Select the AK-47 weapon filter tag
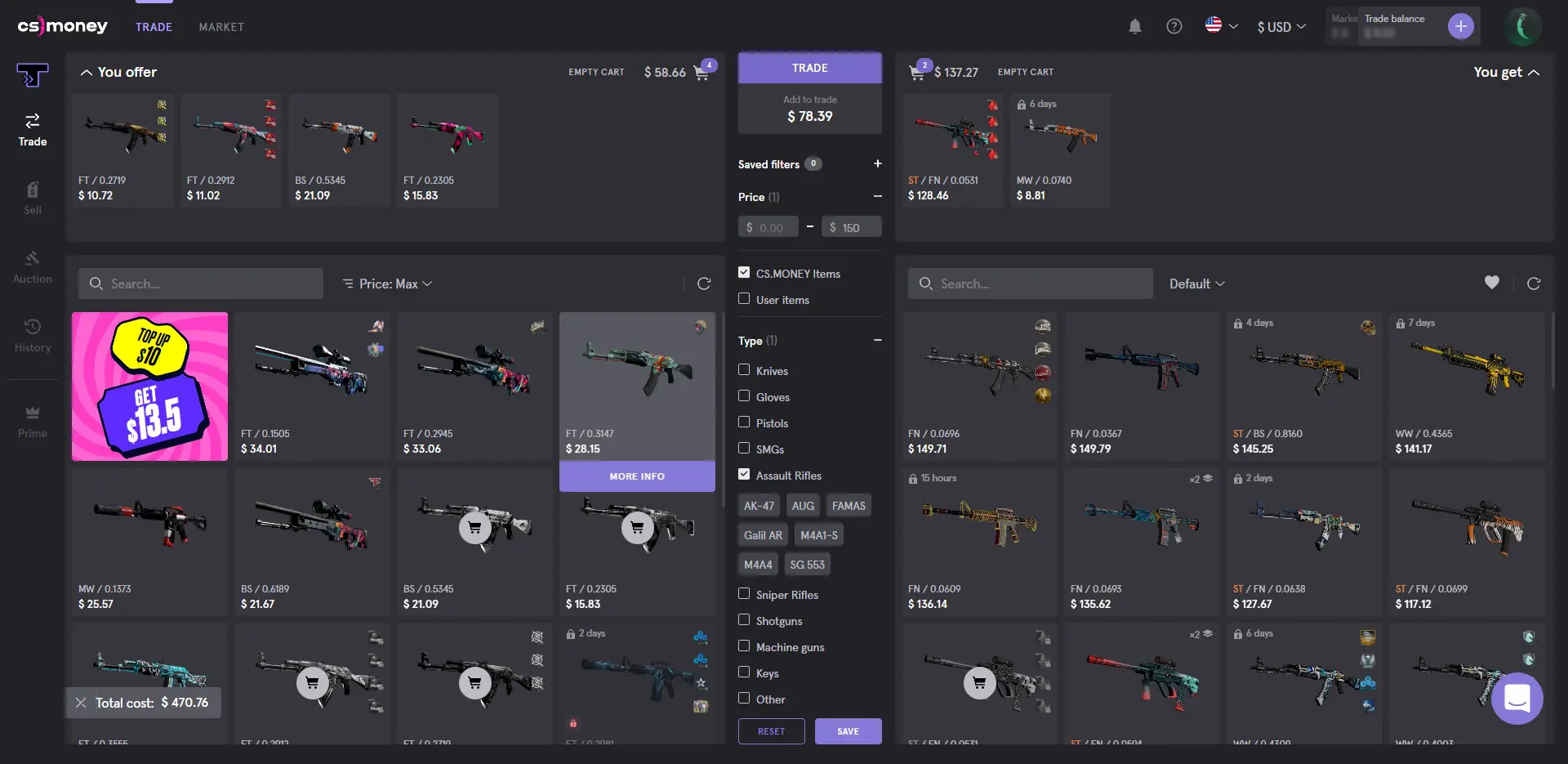This screenshot has width=1568, height=764. pyautogui.click(x=759, y=506)
